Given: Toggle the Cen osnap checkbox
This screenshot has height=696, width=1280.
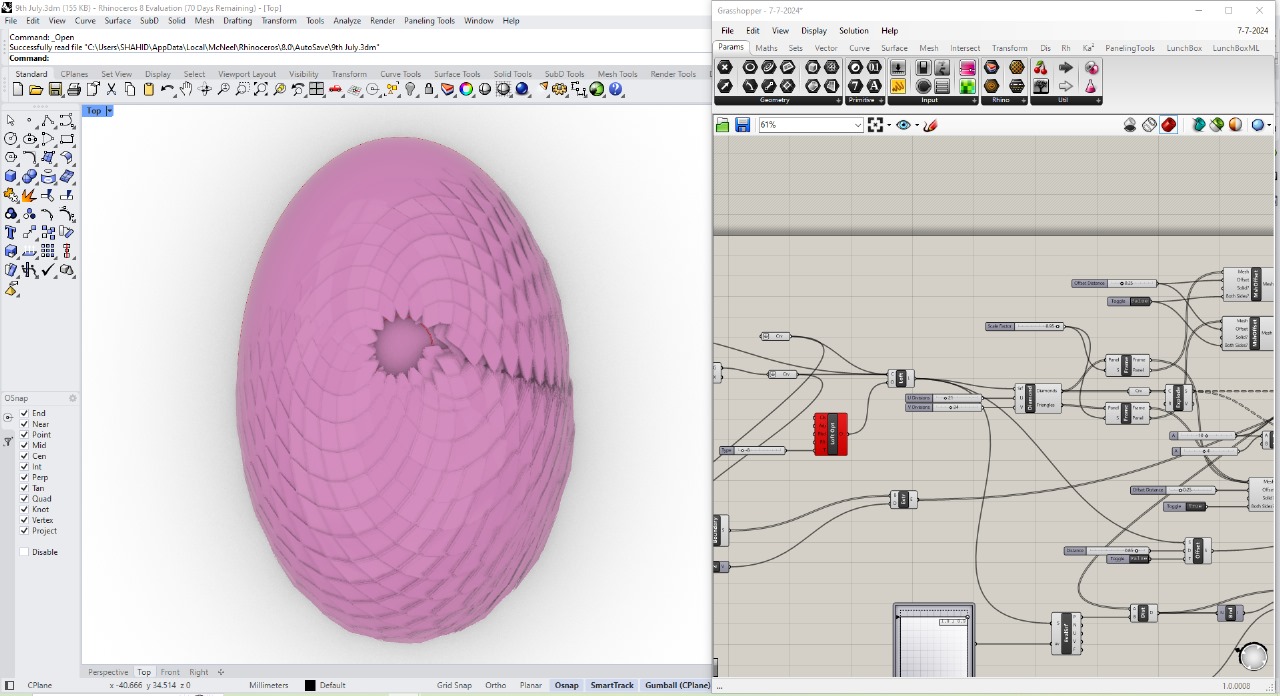Looking at the screenshot, I should [24, 456].
